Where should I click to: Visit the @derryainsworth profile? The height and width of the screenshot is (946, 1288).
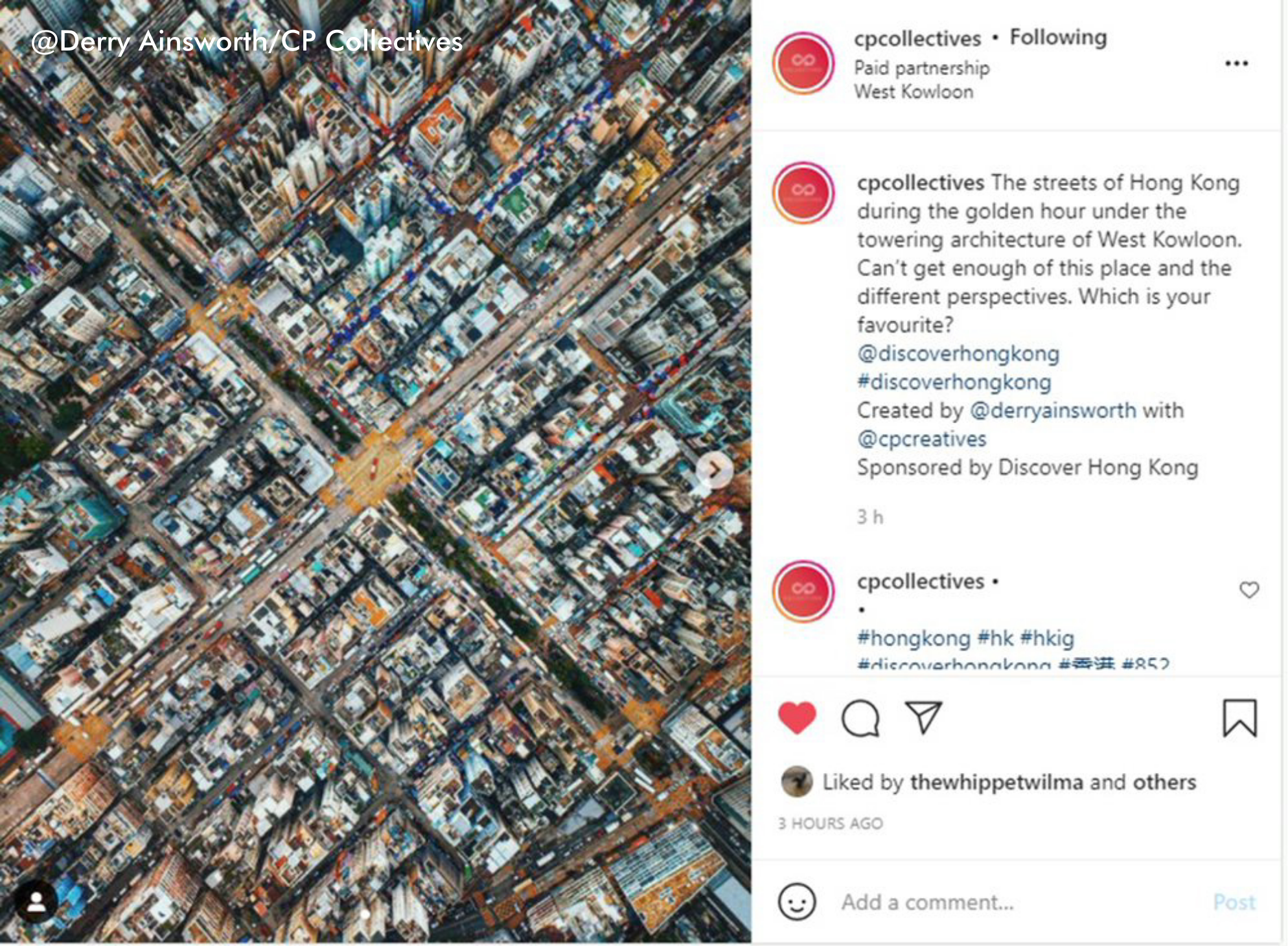pos(1053,410)
